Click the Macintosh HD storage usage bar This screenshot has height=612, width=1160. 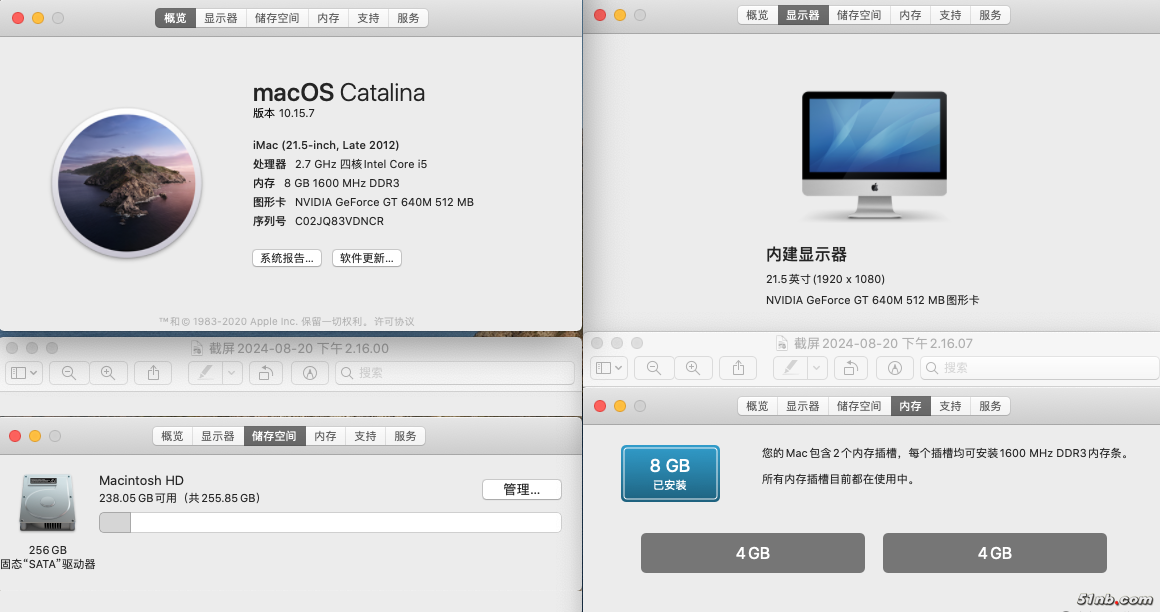330,523
